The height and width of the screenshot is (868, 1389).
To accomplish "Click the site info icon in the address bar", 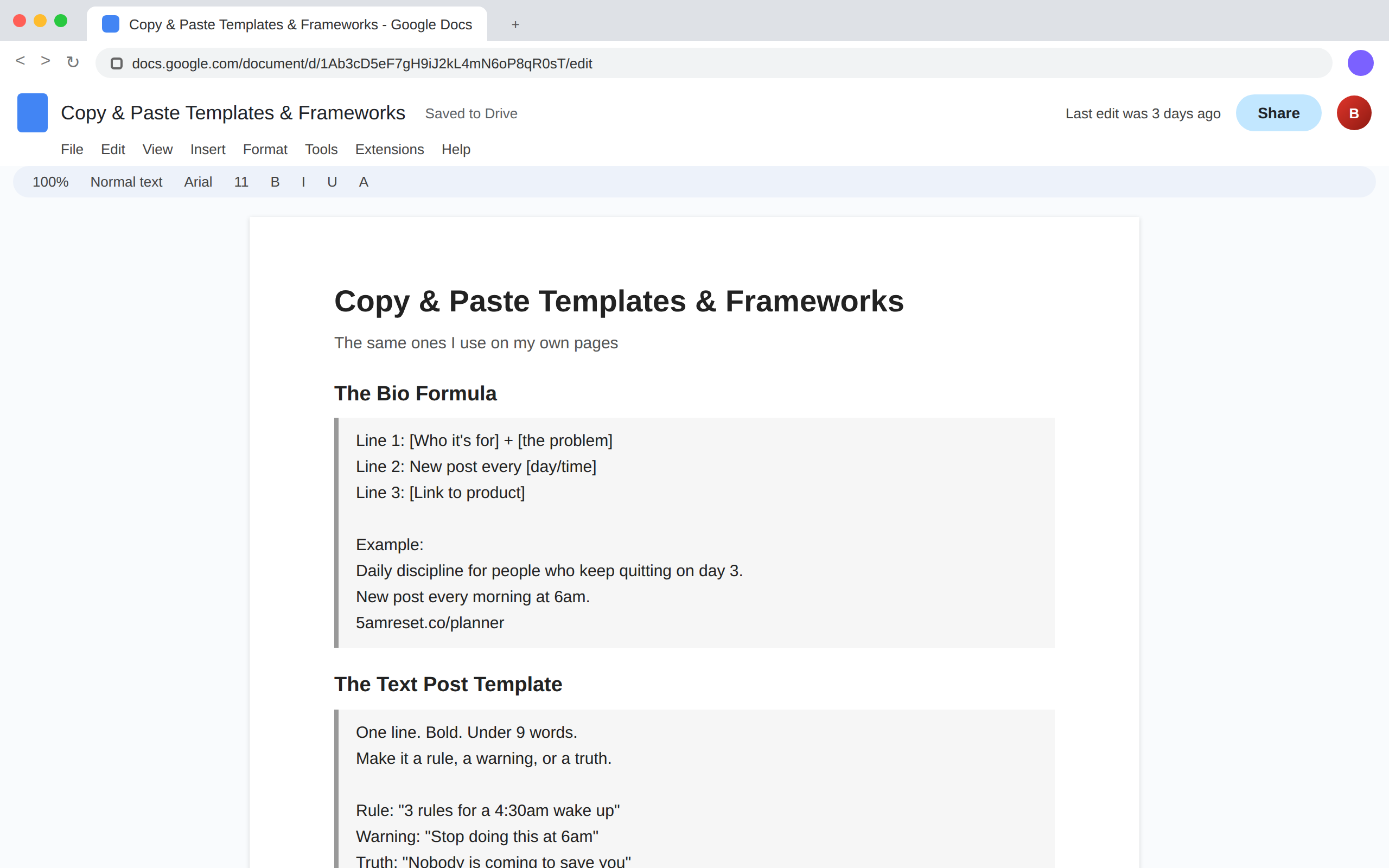I will pyautogui.click(x=117, y=63).
